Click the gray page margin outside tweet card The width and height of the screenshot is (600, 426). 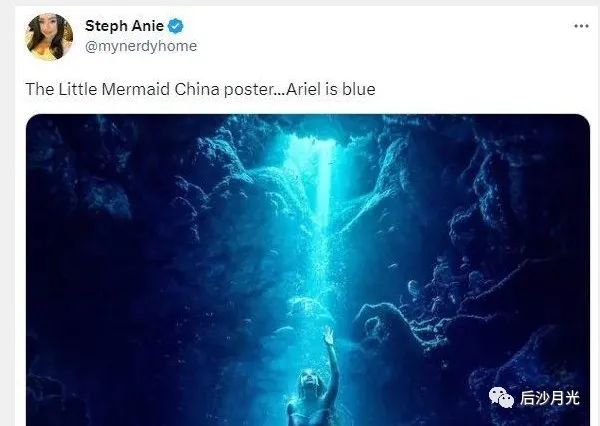pos(7,230)
